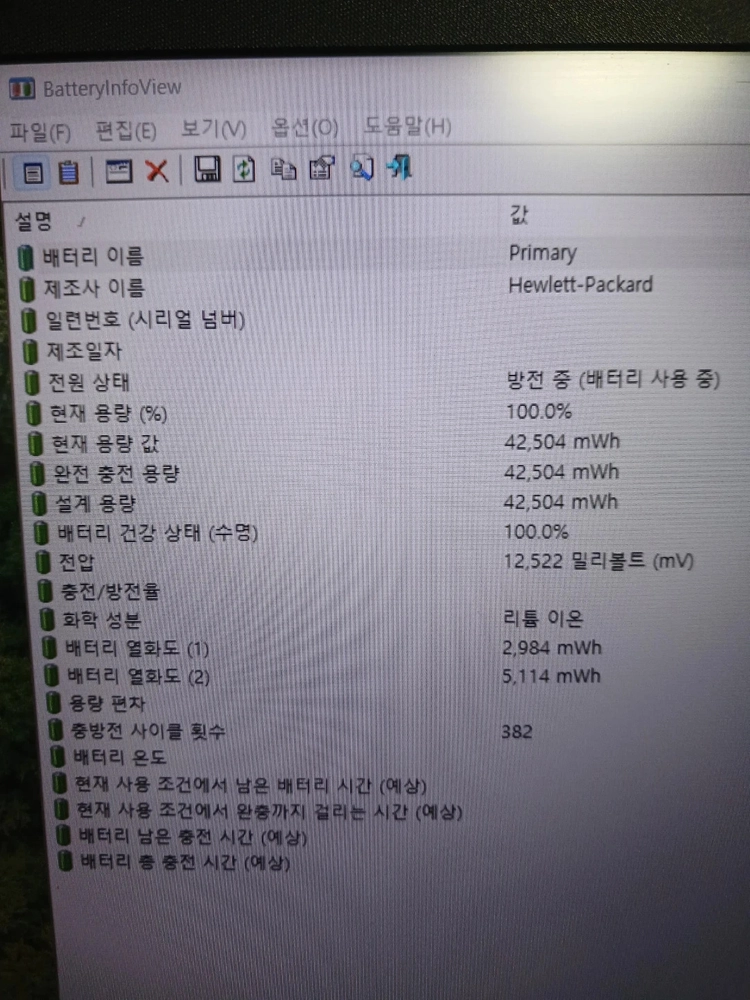
Task: Open the window-style toolbar icon next to red X
Action: (119, 172)
